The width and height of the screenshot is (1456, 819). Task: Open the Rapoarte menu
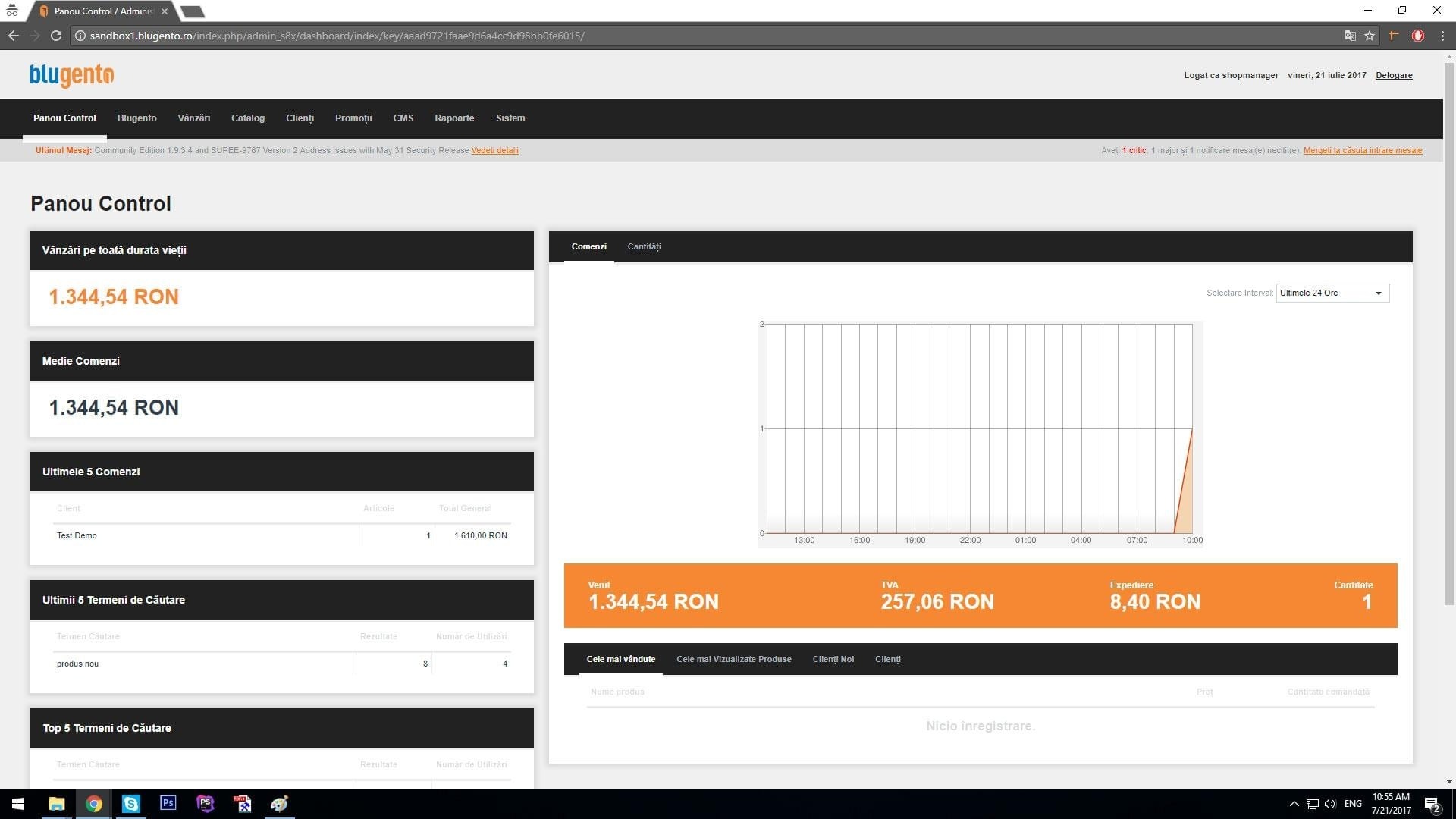[454, 118]
